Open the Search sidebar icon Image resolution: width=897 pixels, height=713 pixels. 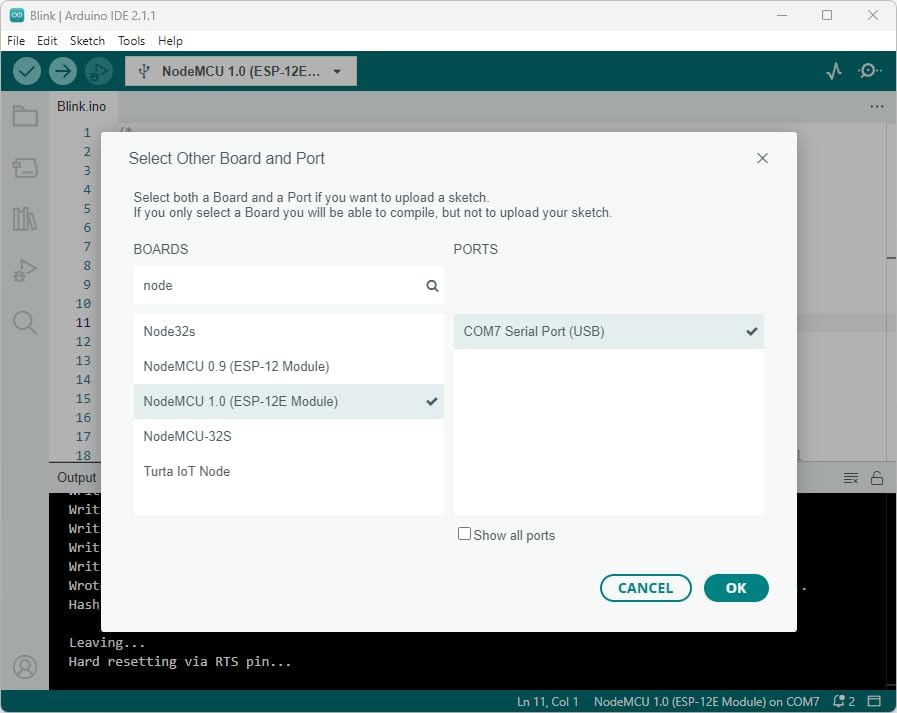tap(25, 323)
